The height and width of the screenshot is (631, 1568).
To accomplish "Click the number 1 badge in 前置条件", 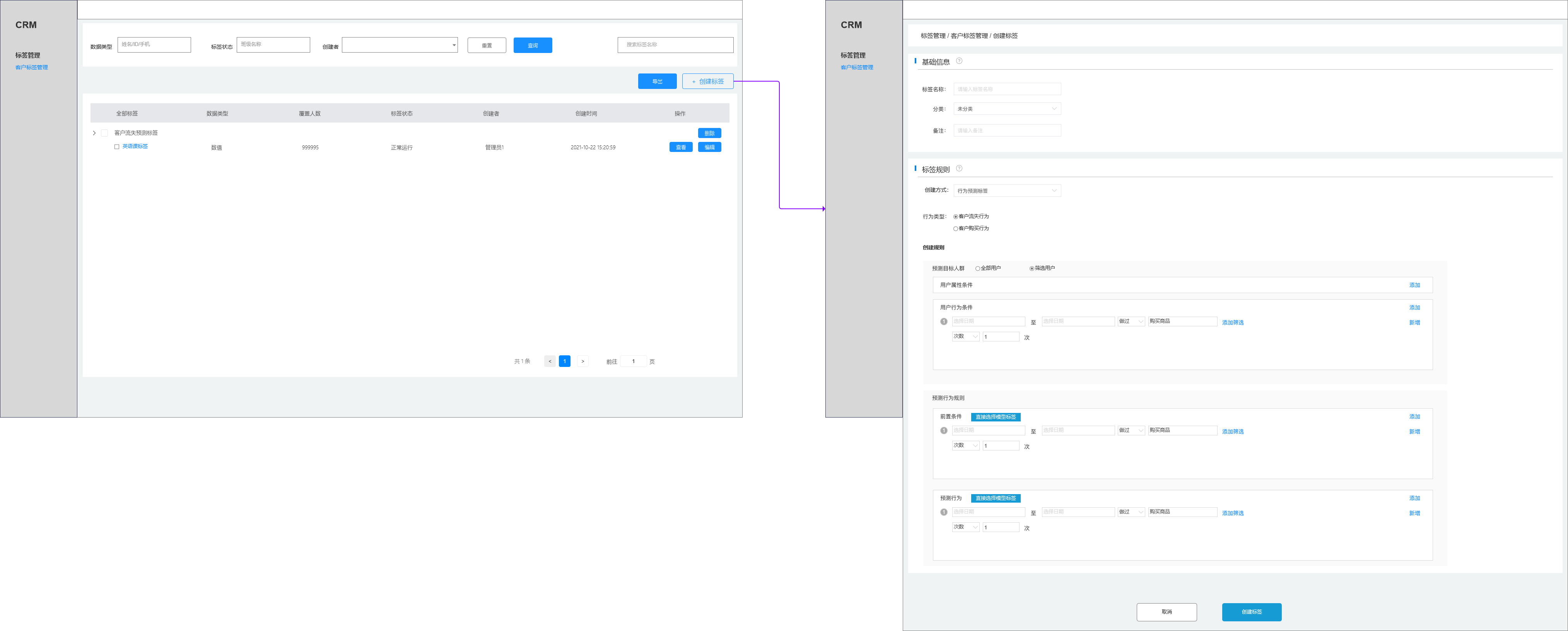I will coord(944,430).
